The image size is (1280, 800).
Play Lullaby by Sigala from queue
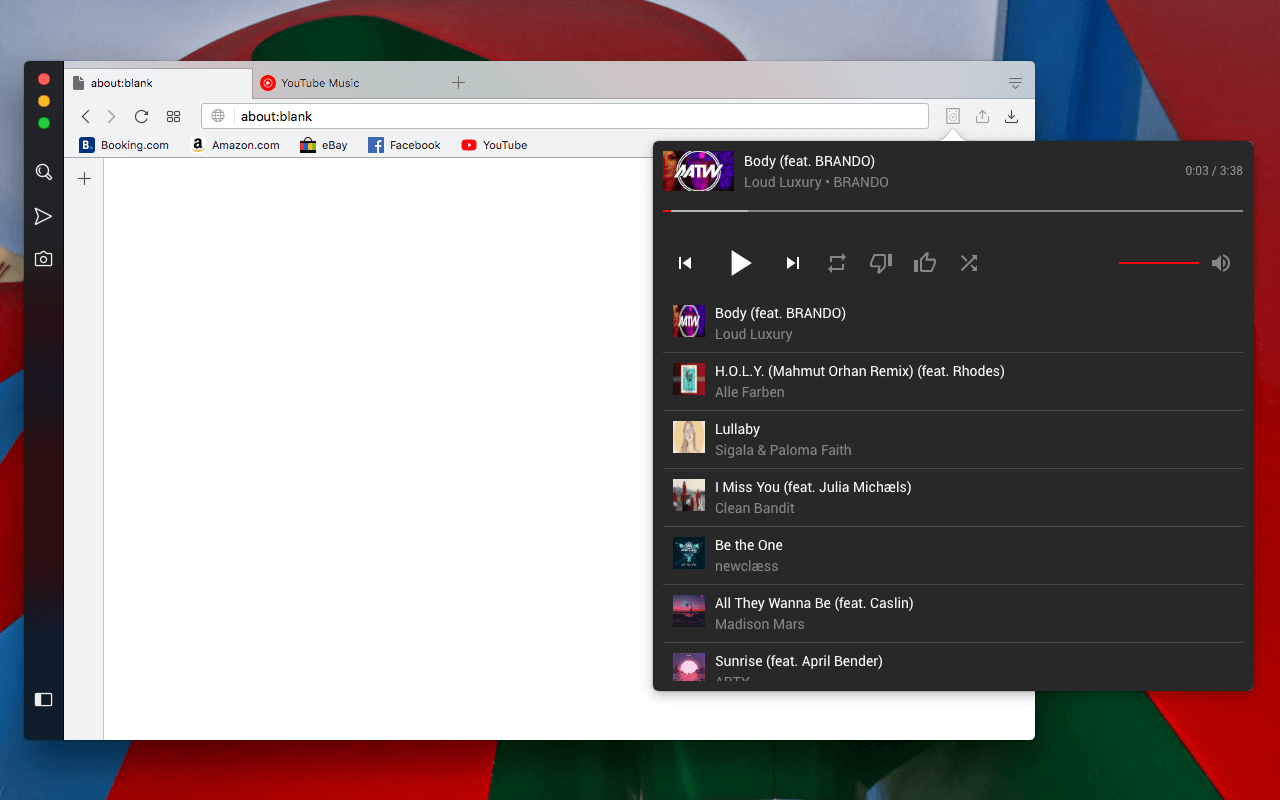[x=953, y=439]
